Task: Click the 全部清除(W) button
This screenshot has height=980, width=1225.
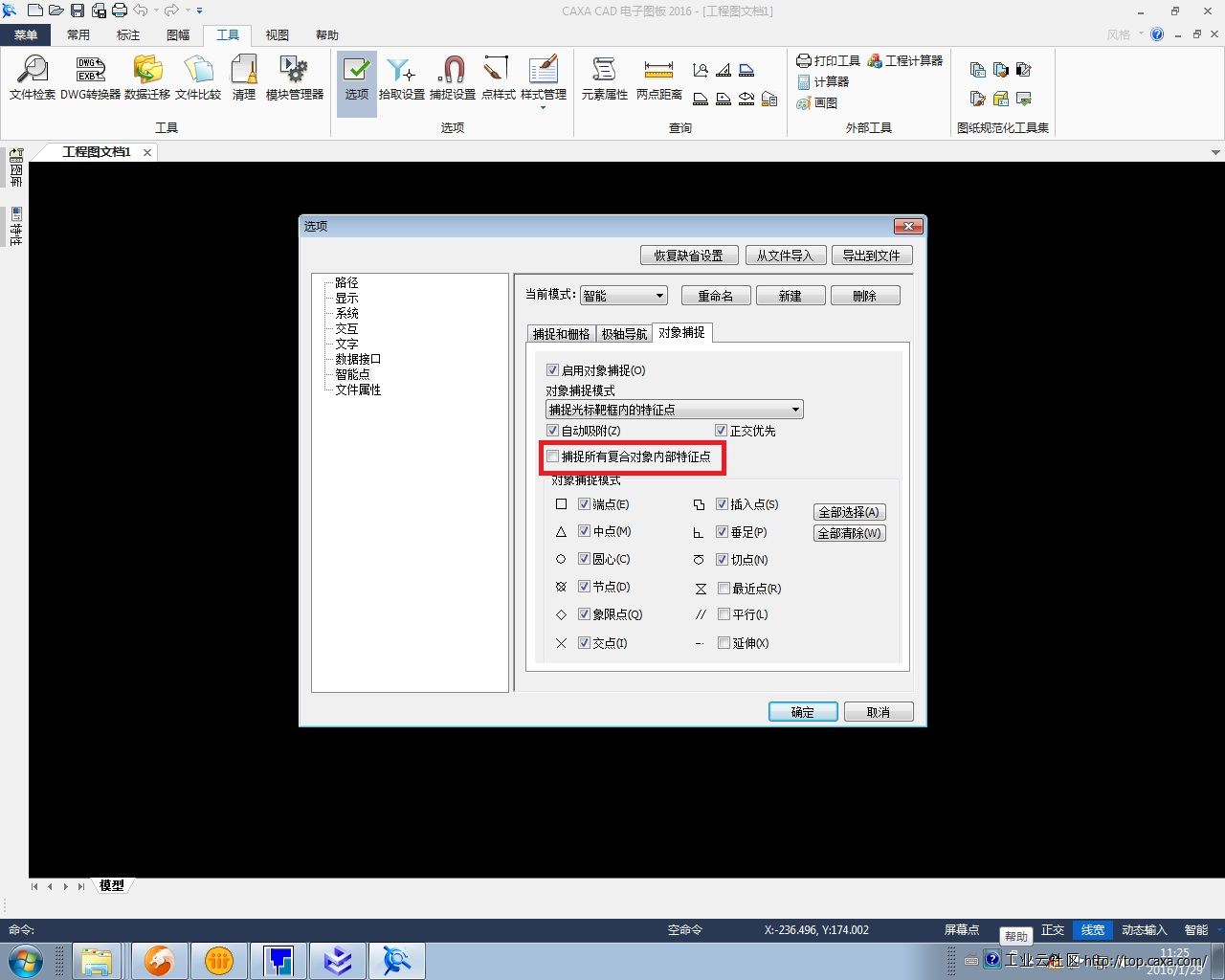Action: [849, 533]
